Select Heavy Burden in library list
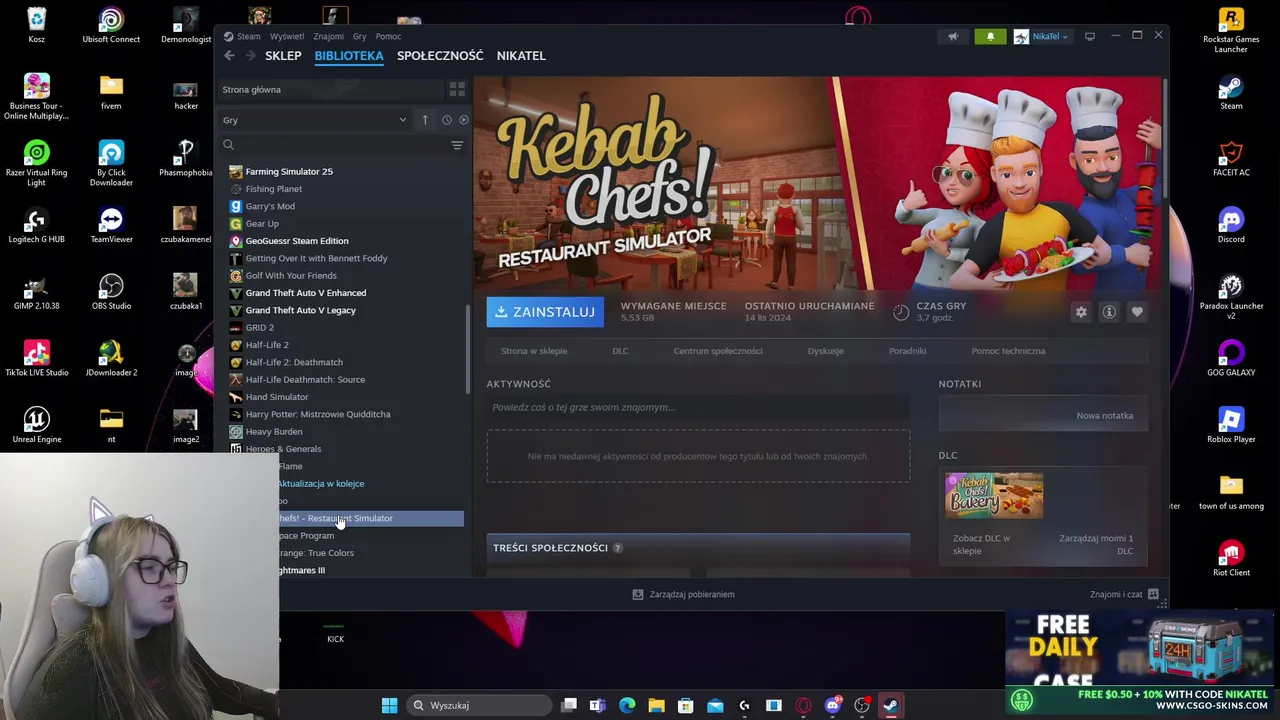This screenshot has height=720, width=1280. [x=274, y=432]
